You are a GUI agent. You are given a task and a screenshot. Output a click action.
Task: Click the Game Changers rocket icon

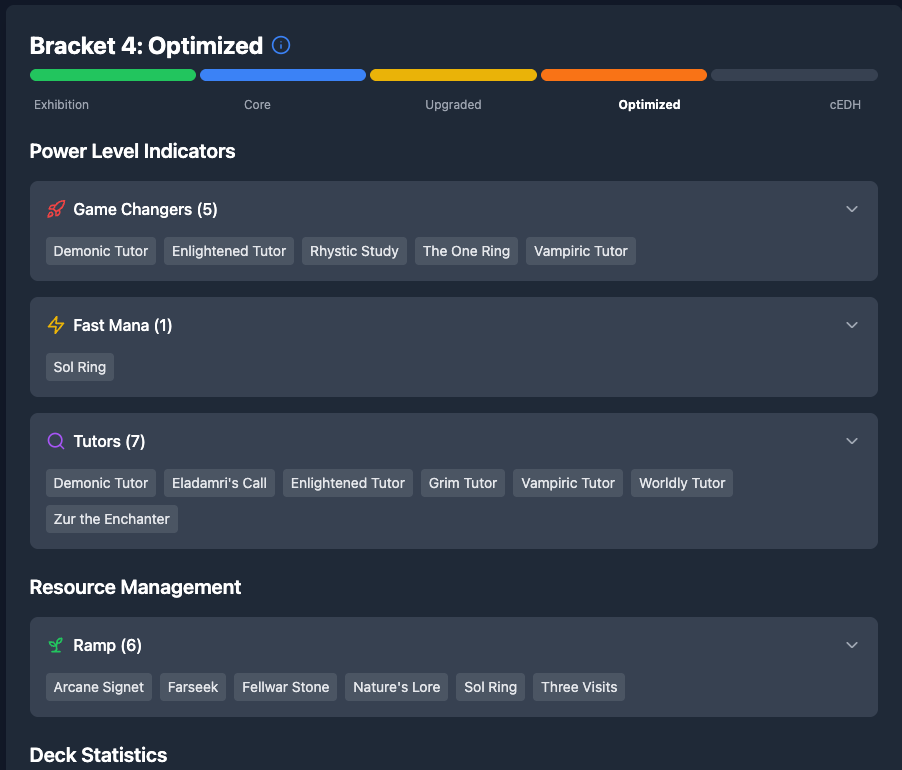pyautogui.click(x=56, y=209)
